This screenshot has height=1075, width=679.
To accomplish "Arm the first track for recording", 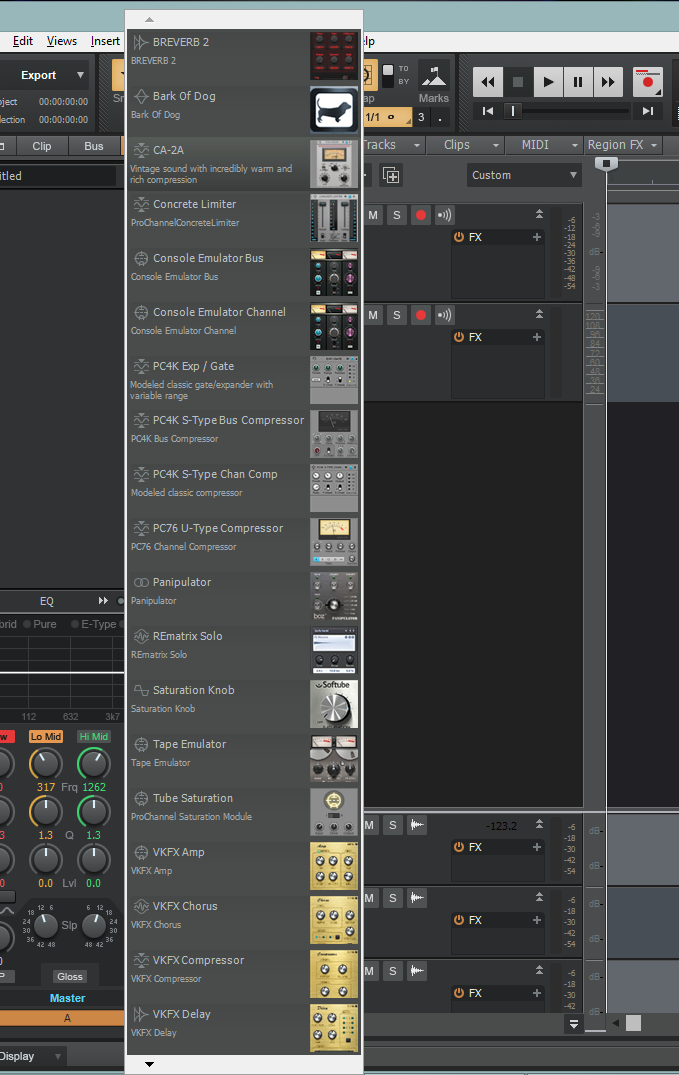I will [420, 215].
